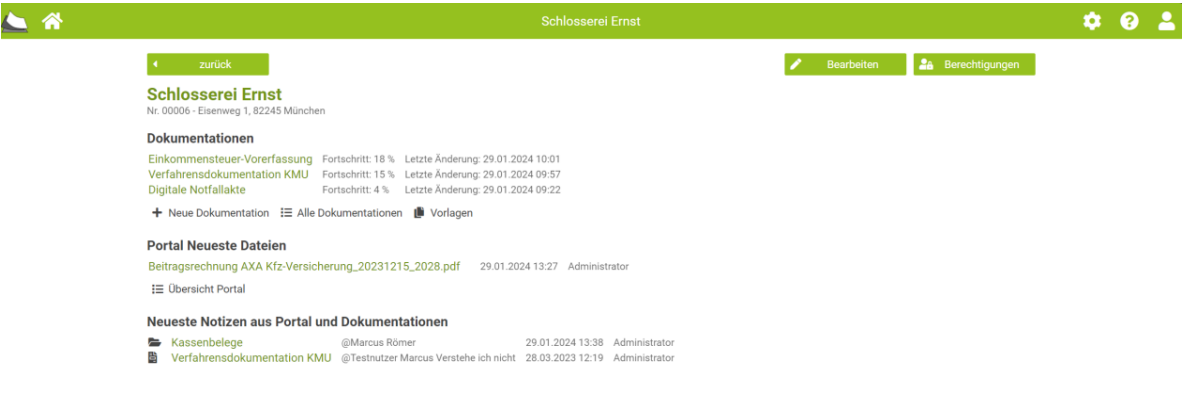Open Verfahrensdokumentation KMU note entry
Screen dimensions: 1184x398
pyautogui.click(x=251, y=358)
